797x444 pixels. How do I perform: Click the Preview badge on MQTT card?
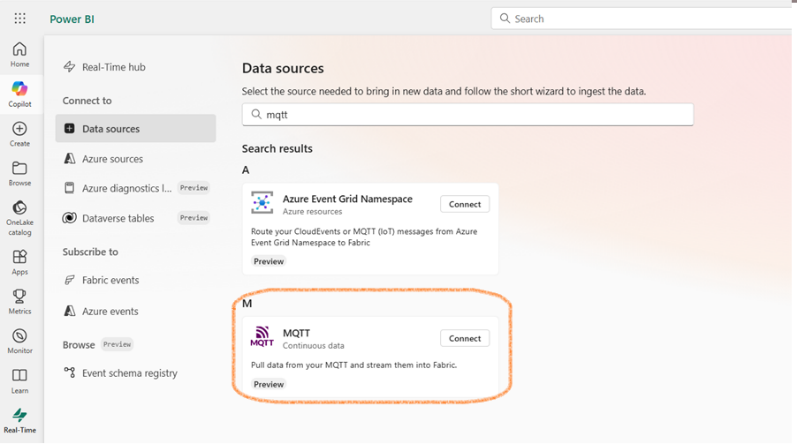(269, 384)
